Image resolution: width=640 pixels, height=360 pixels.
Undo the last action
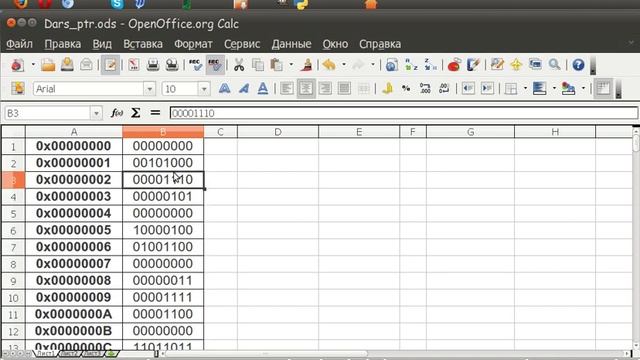329,65
